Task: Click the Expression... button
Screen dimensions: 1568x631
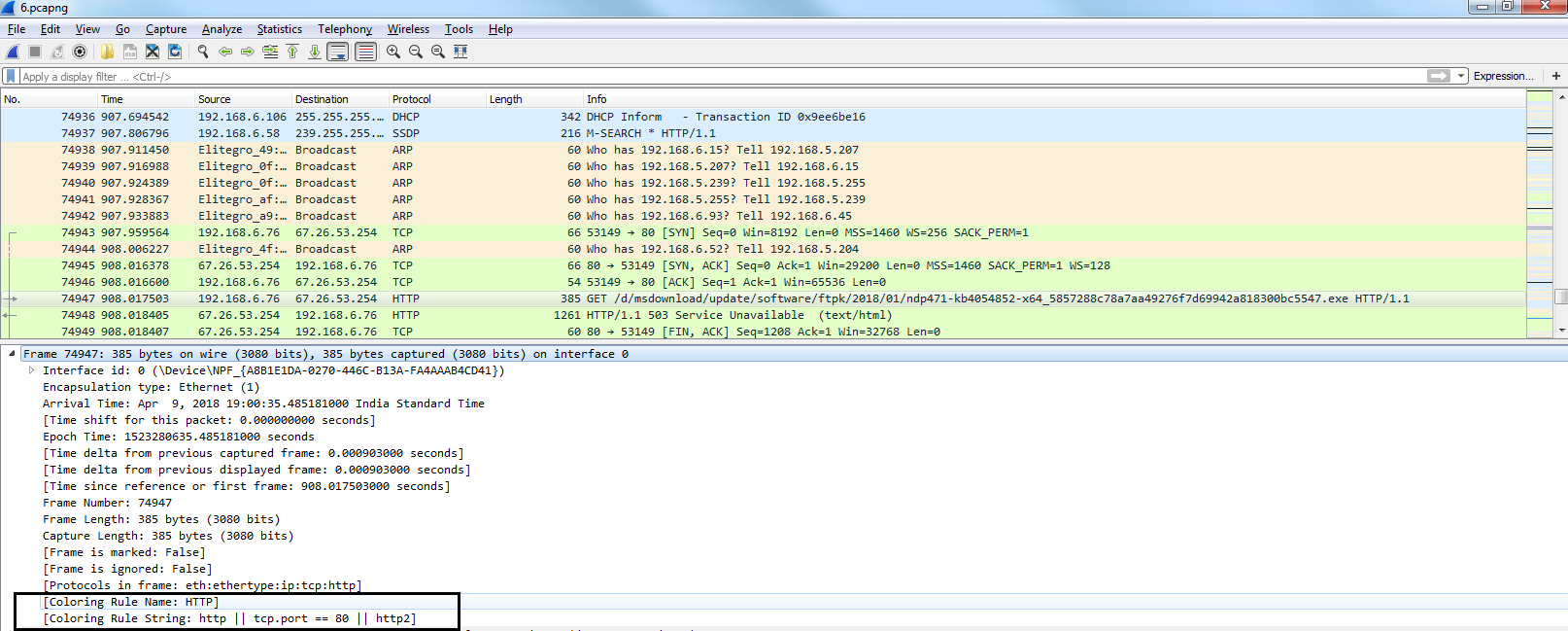Action: [1503, 76]
